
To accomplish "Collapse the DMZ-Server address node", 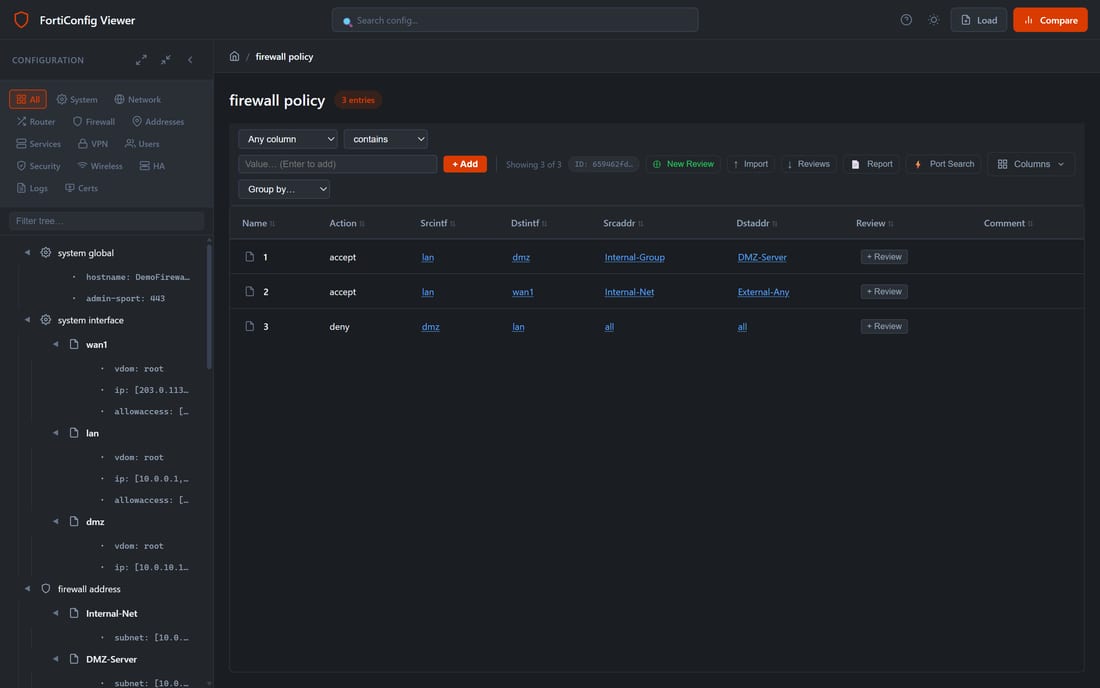I will click(x=55, y=659).
